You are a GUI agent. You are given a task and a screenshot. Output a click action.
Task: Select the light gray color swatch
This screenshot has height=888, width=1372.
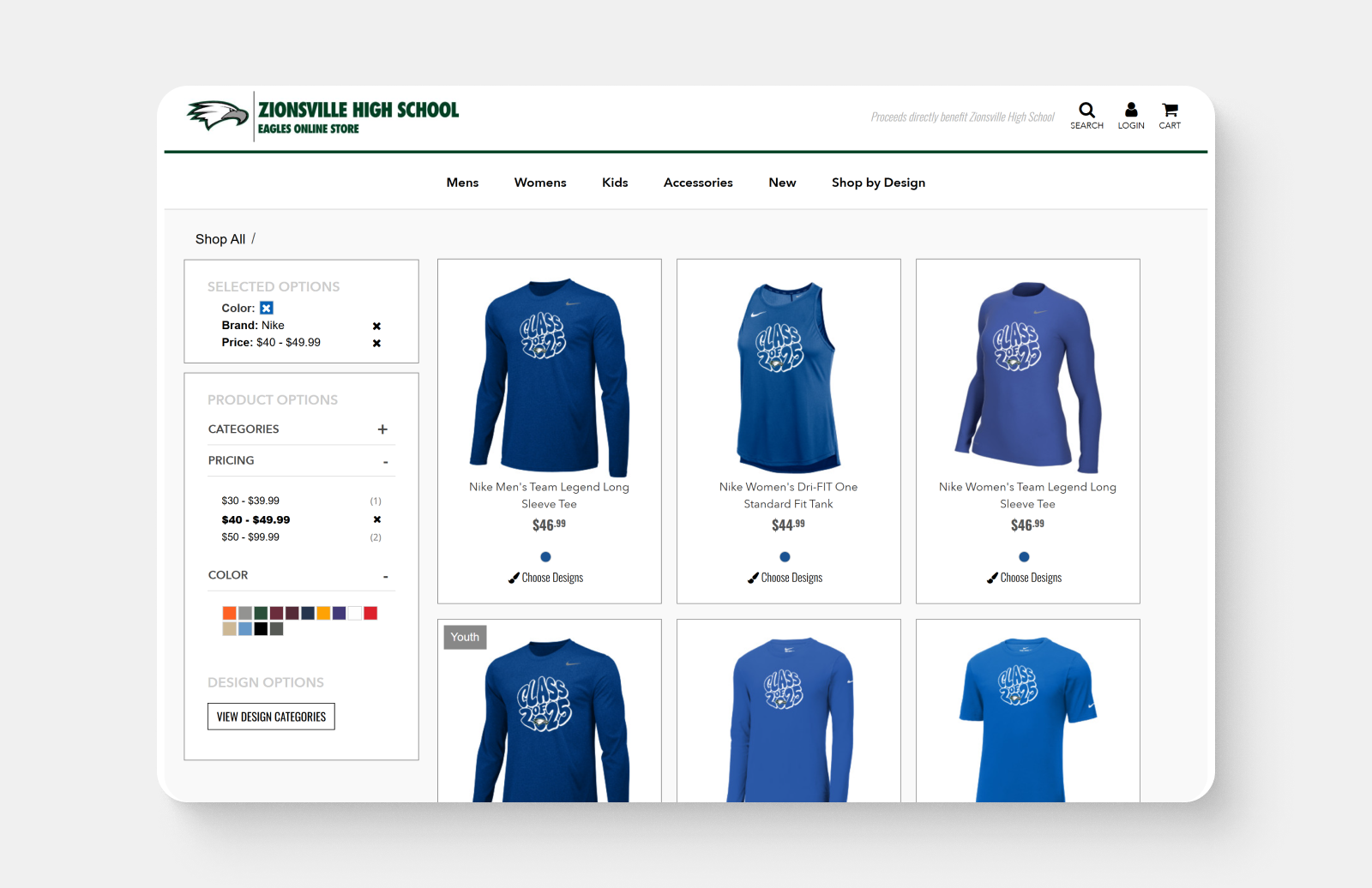coord(245,613)
